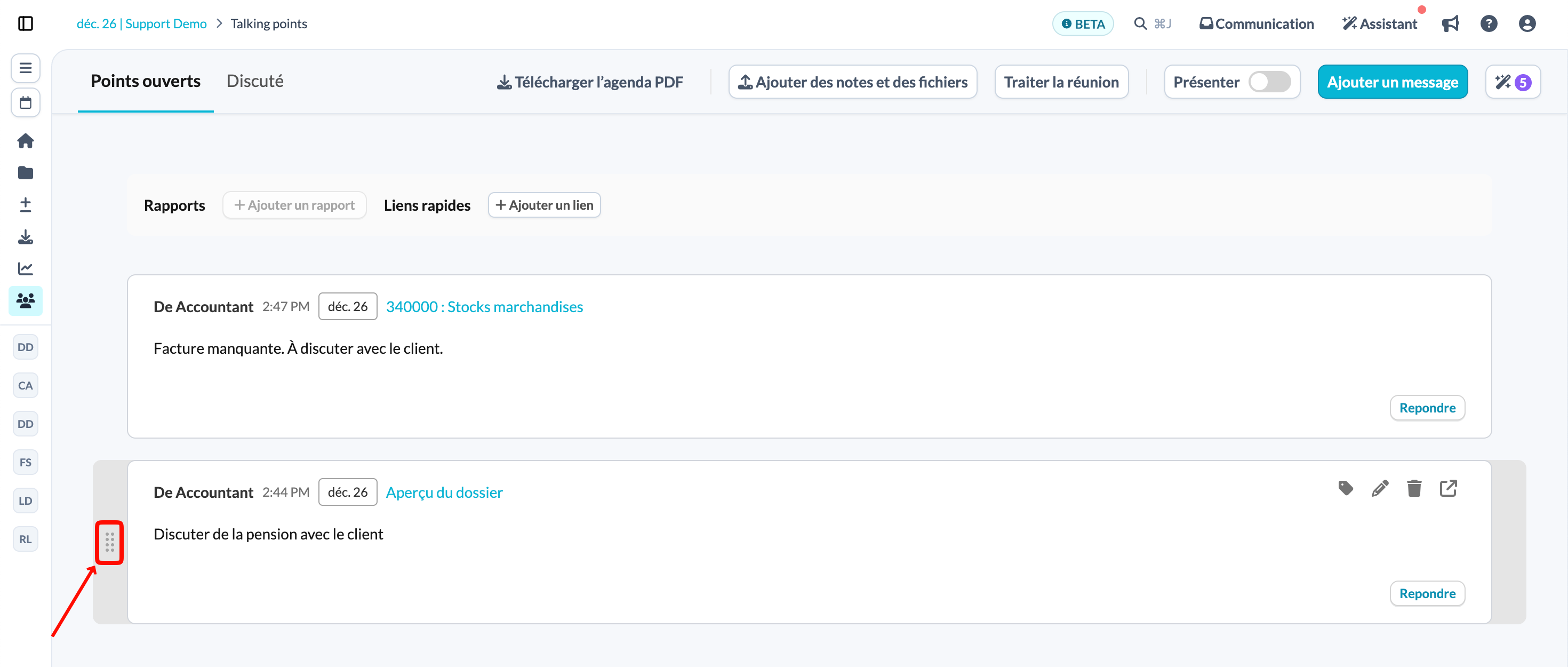The height and width of the screenshot is (667, 1568).
Task: Click the drag handle dots beside the pension message
Action: pos(109,542)
